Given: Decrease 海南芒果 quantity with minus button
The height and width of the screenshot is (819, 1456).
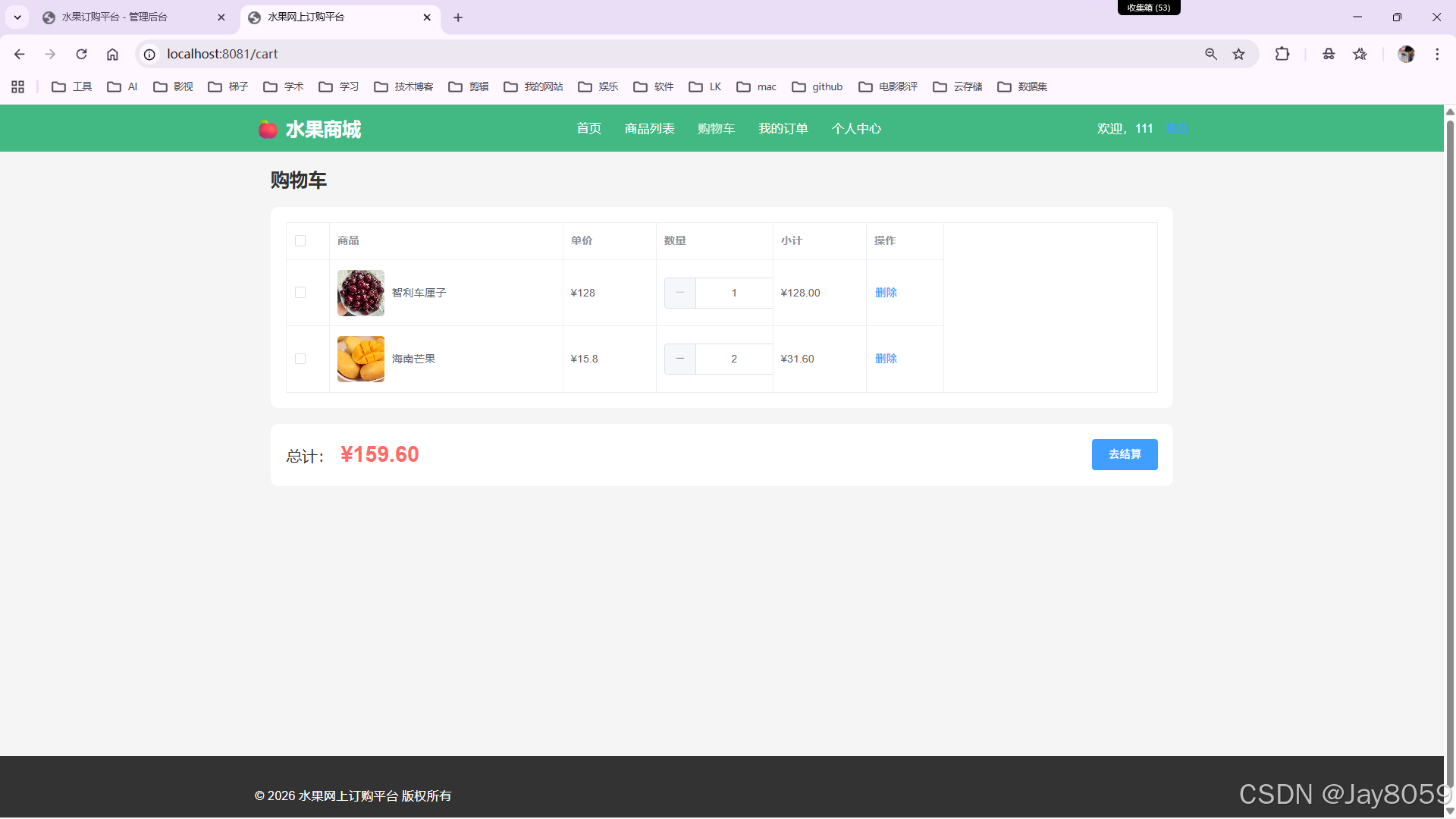Looking at the screenshot, I should pos(679,359).
